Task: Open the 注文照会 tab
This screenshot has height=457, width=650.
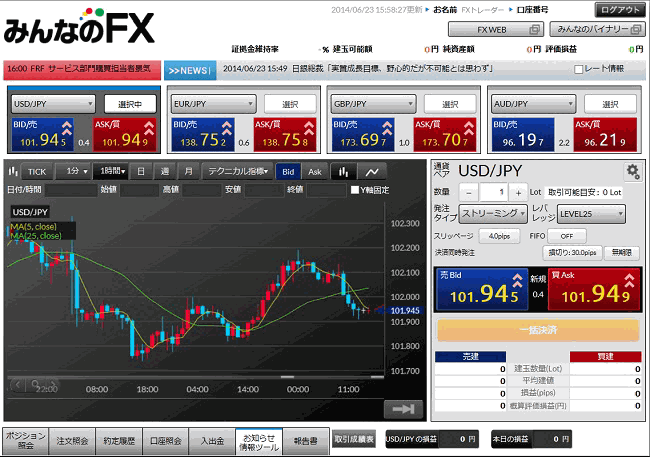Action: 72,440
